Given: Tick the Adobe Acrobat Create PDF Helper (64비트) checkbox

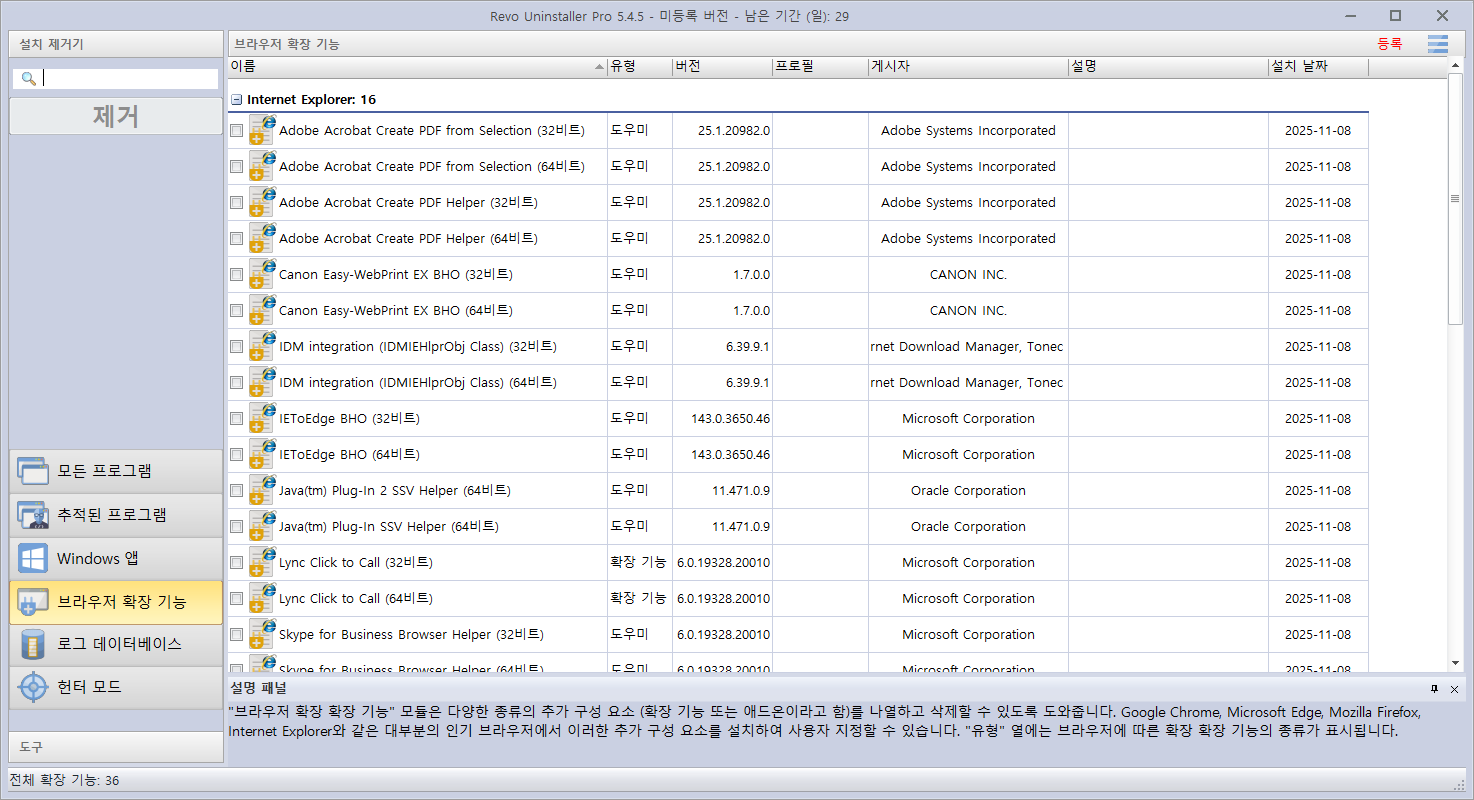Looking at the screenshot, I should [236, 239].
